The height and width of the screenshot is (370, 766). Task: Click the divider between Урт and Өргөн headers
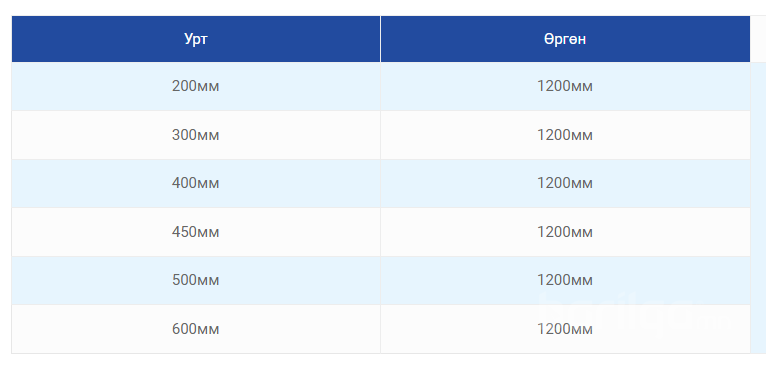(x=381, y=39)
